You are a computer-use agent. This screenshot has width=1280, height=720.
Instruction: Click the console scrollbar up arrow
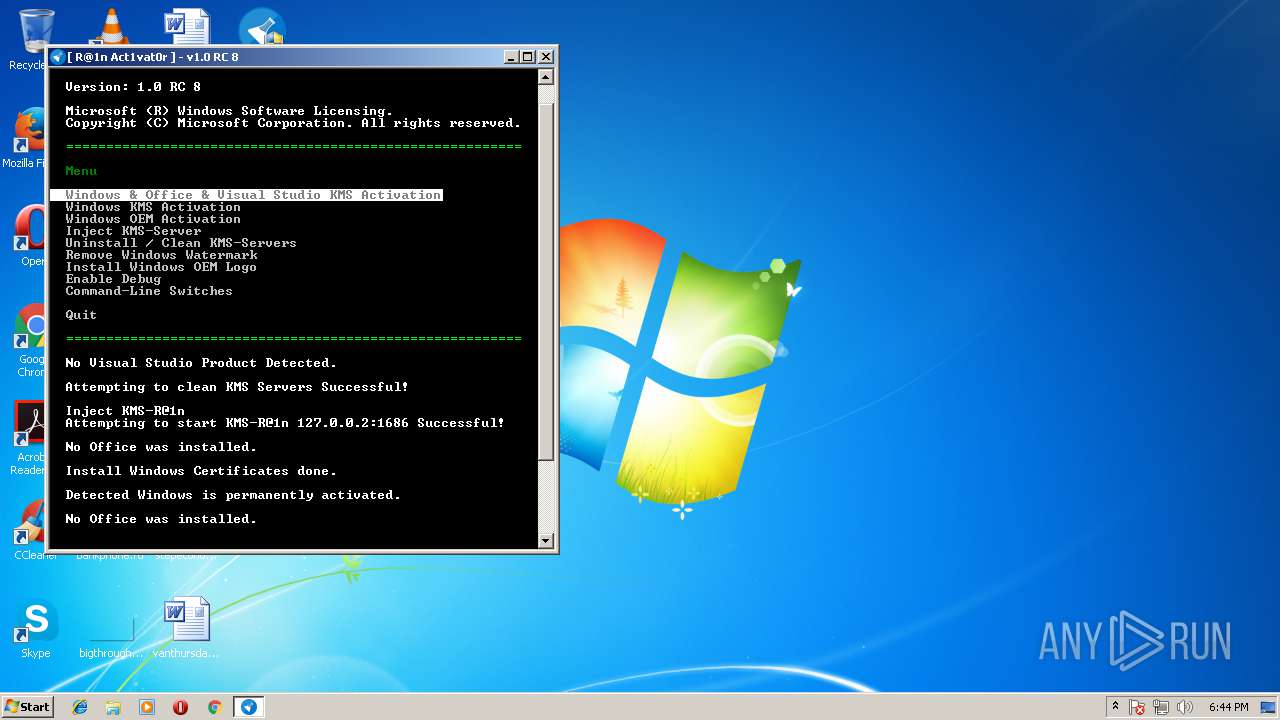click(546, 77)
